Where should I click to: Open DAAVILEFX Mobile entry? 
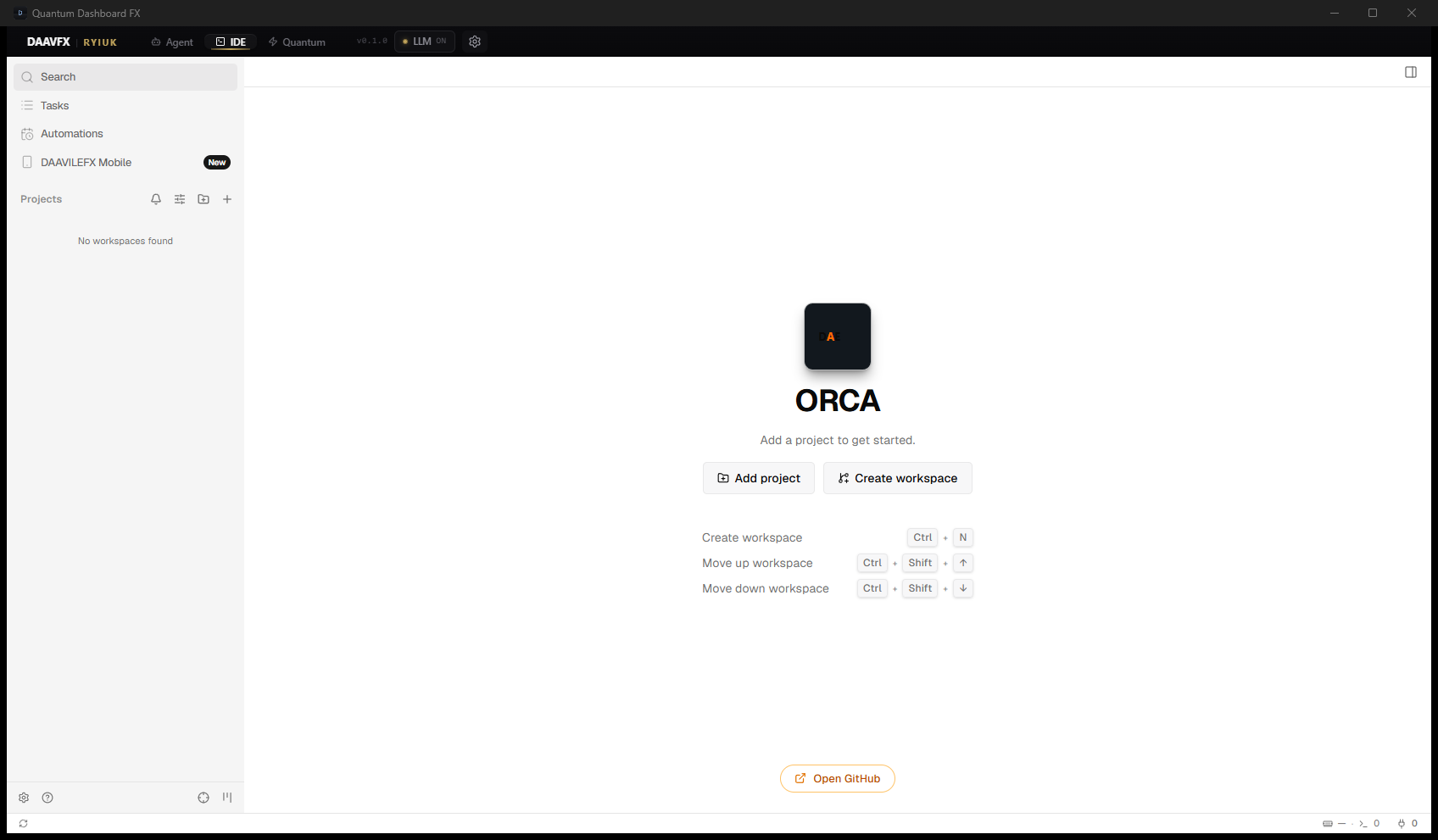click(125, 163)
